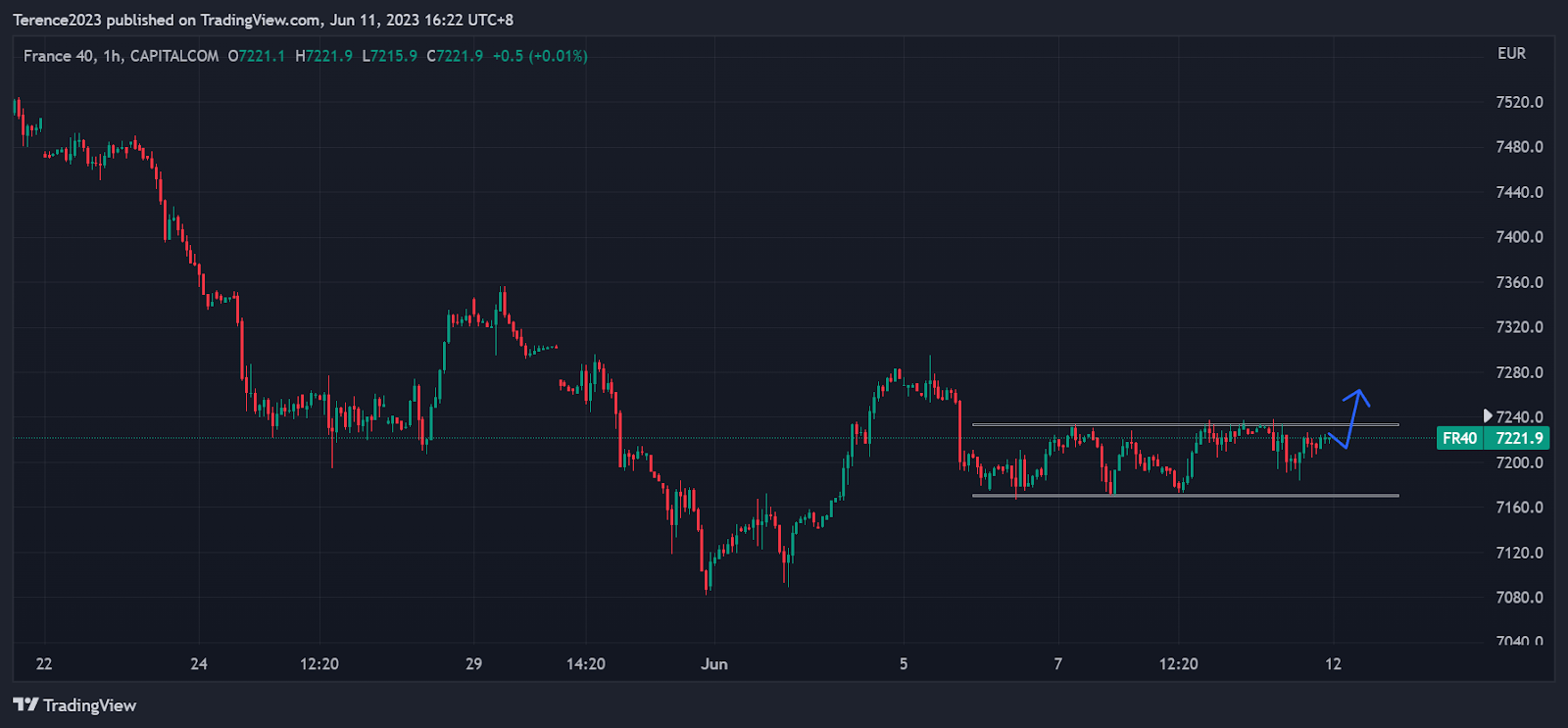
Task: Click the lower horizontal support line
Action: click(1185, 496)
